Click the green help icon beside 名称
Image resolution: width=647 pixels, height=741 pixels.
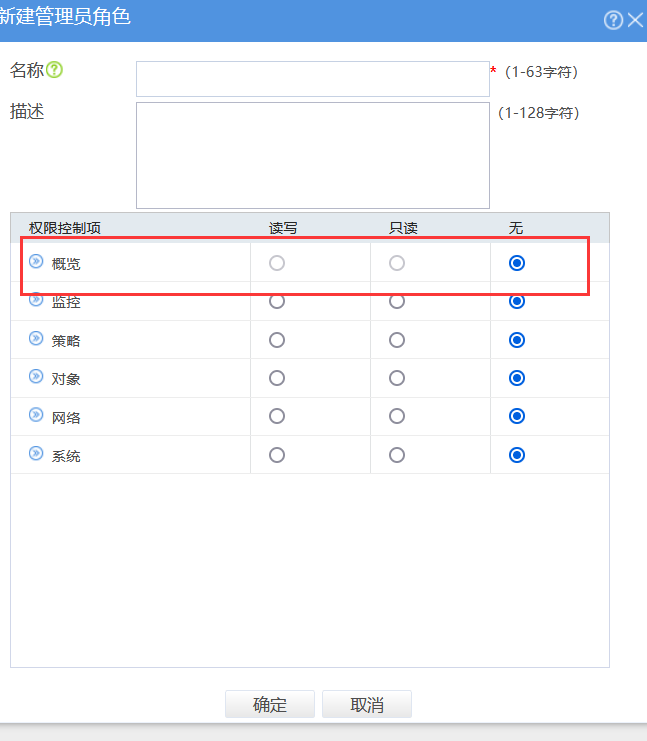click(x=55, y=70)
